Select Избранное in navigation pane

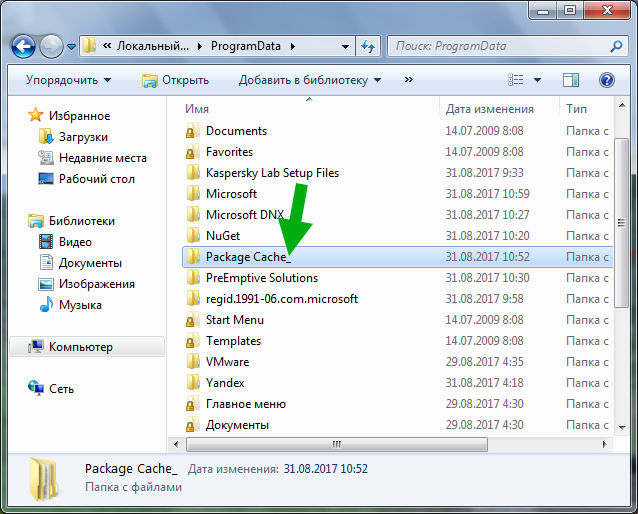point(69,116)
